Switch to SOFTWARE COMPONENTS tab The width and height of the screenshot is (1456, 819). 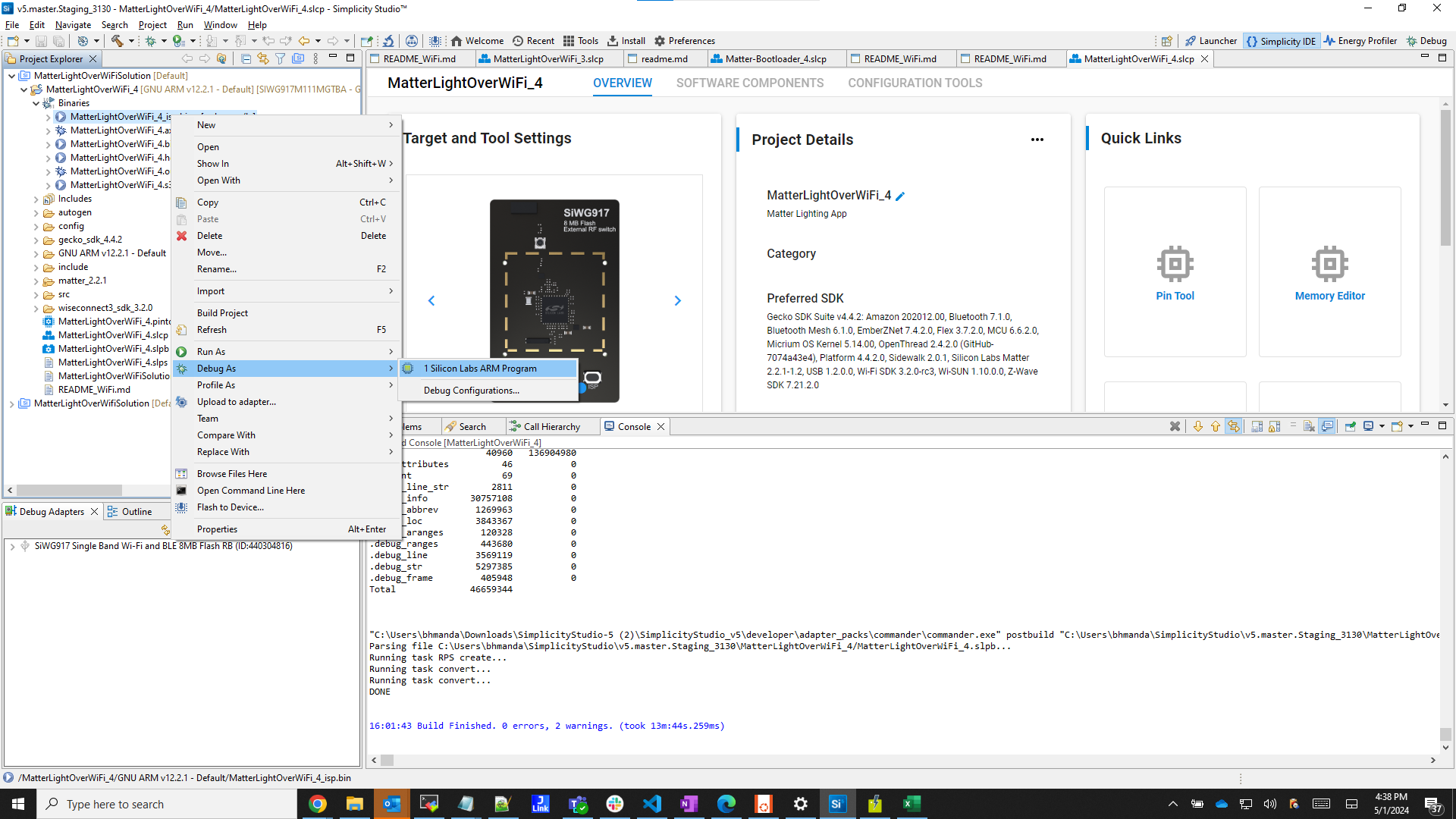click(x=750, y=83)
